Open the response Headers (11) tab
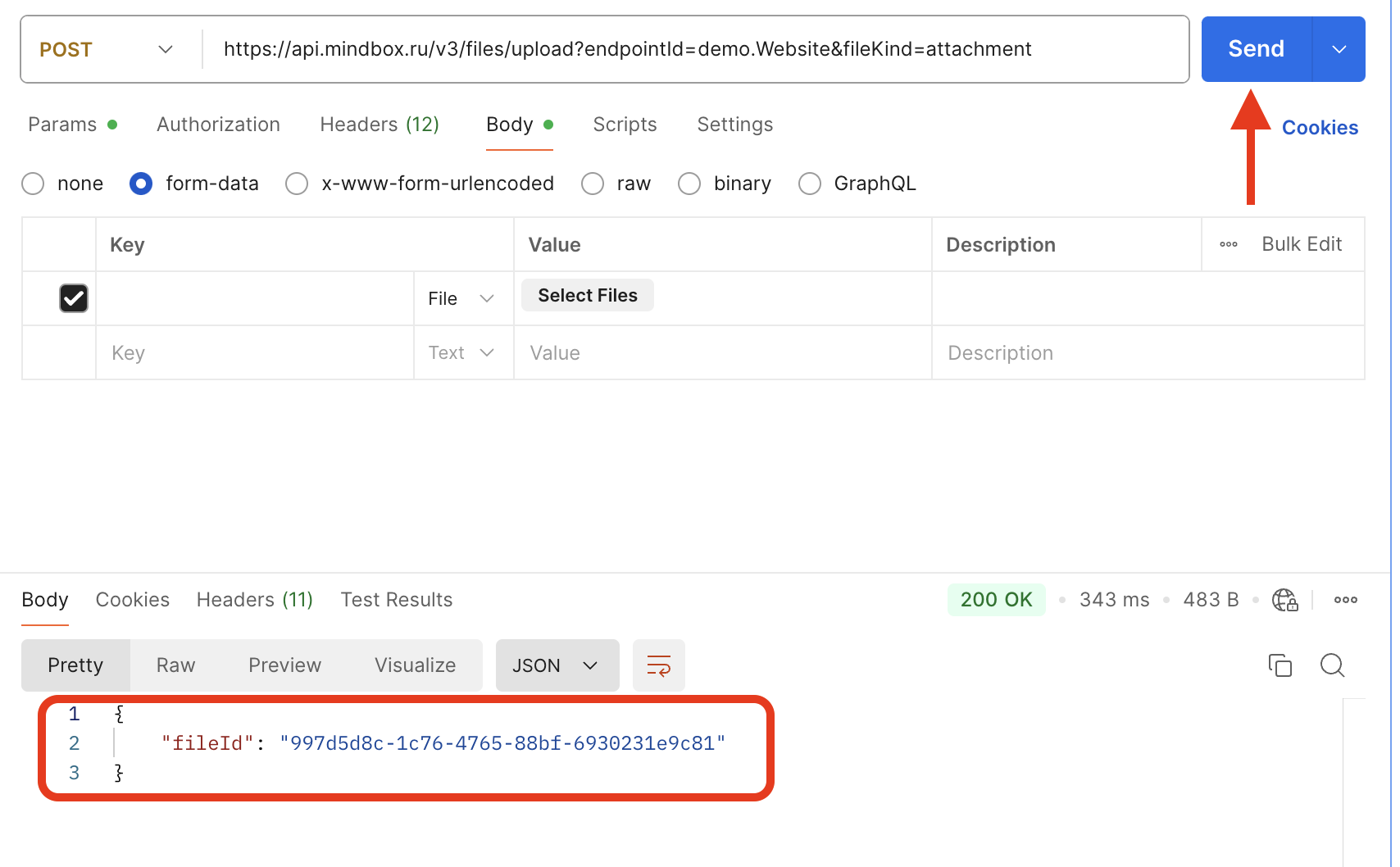 [255, 600]
